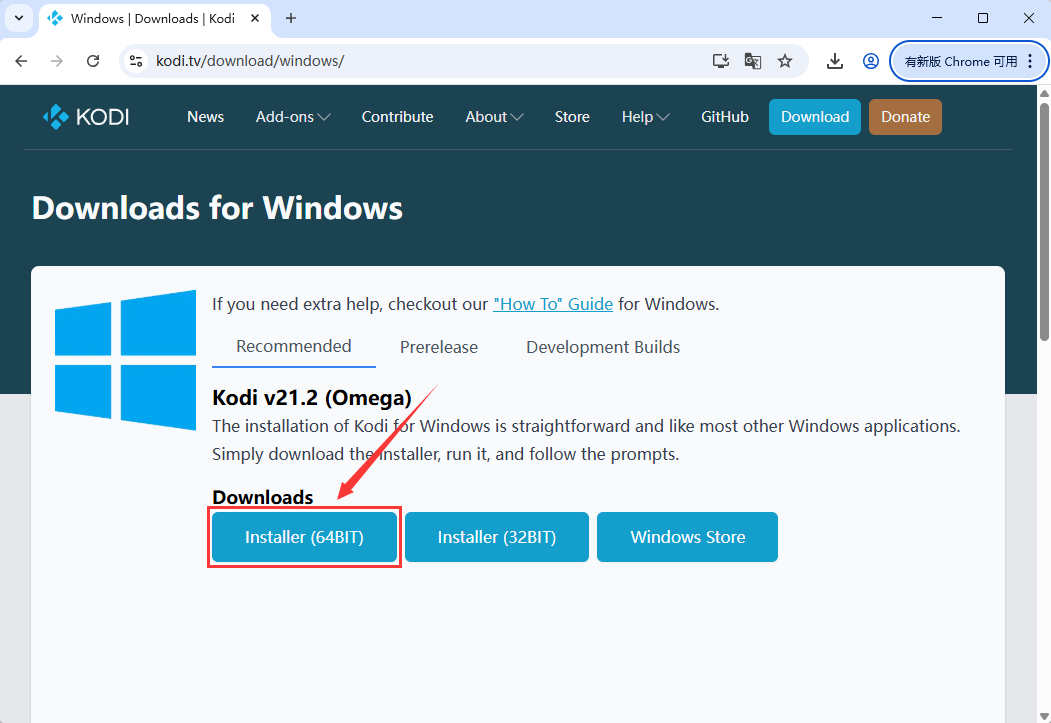1051x723 pixels.
Task: Open the News page
Action: pos(205,117)
